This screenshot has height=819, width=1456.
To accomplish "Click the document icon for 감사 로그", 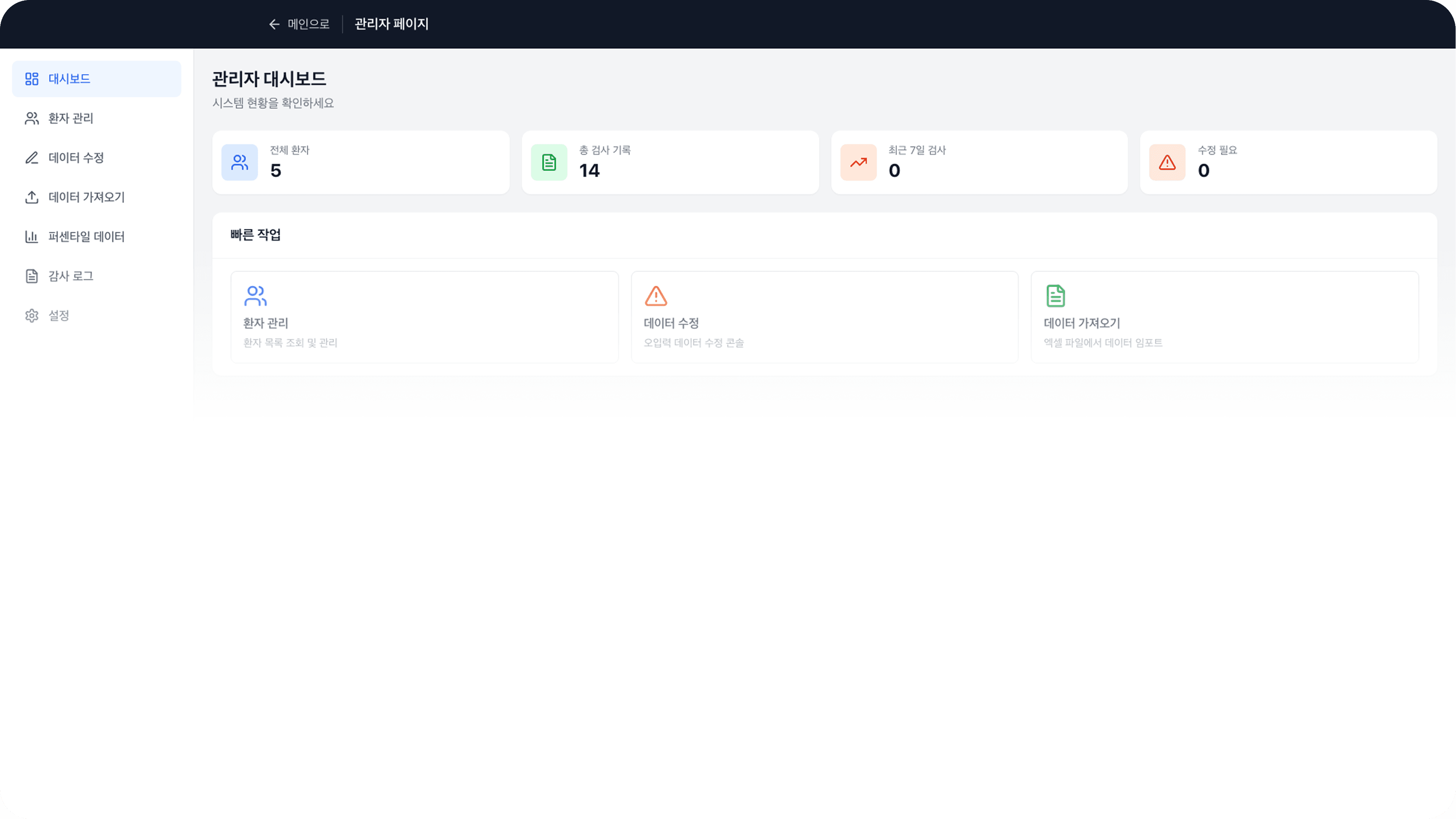I will (32, 276).
